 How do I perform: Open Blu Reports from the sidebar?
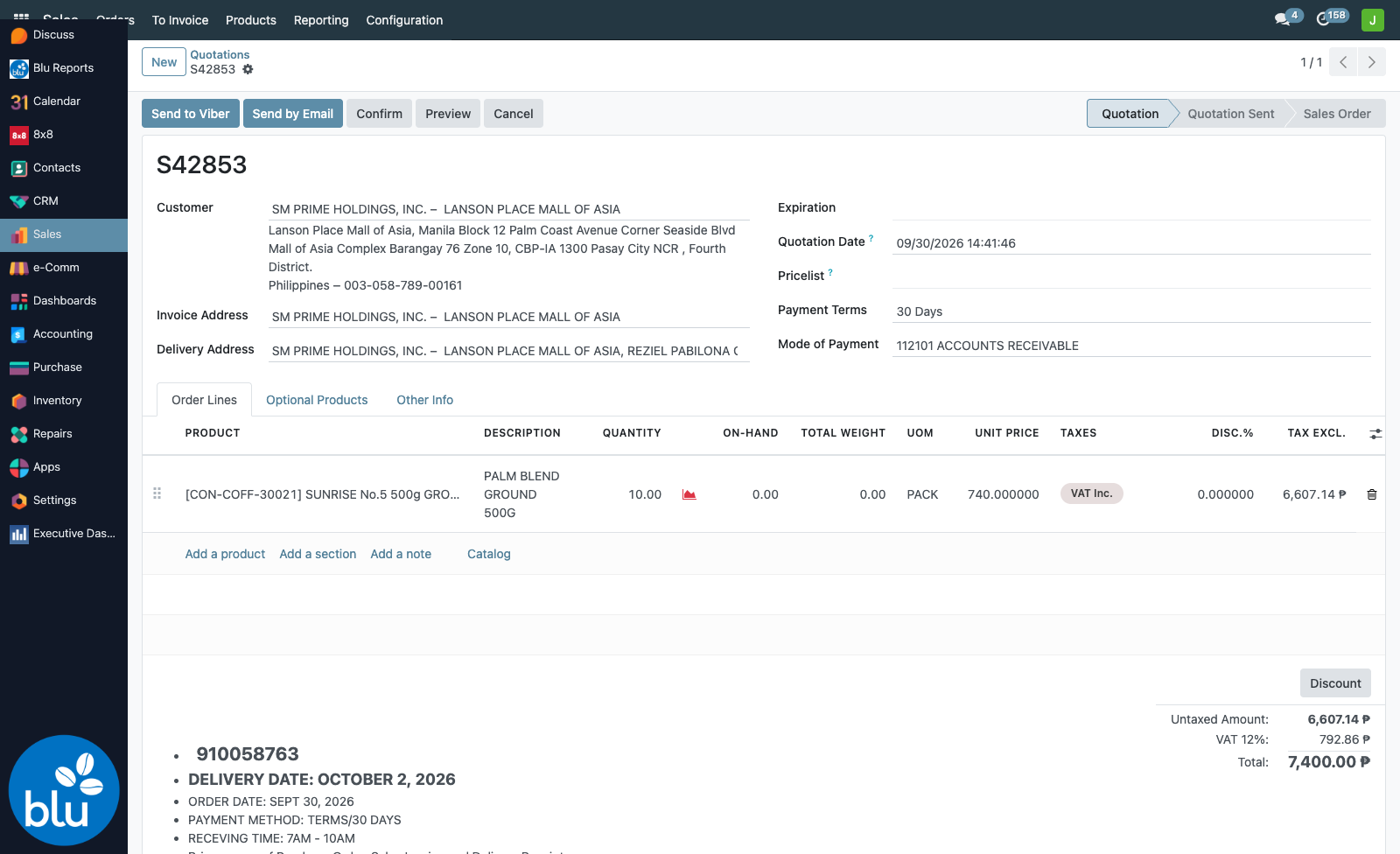pos(64,68)
